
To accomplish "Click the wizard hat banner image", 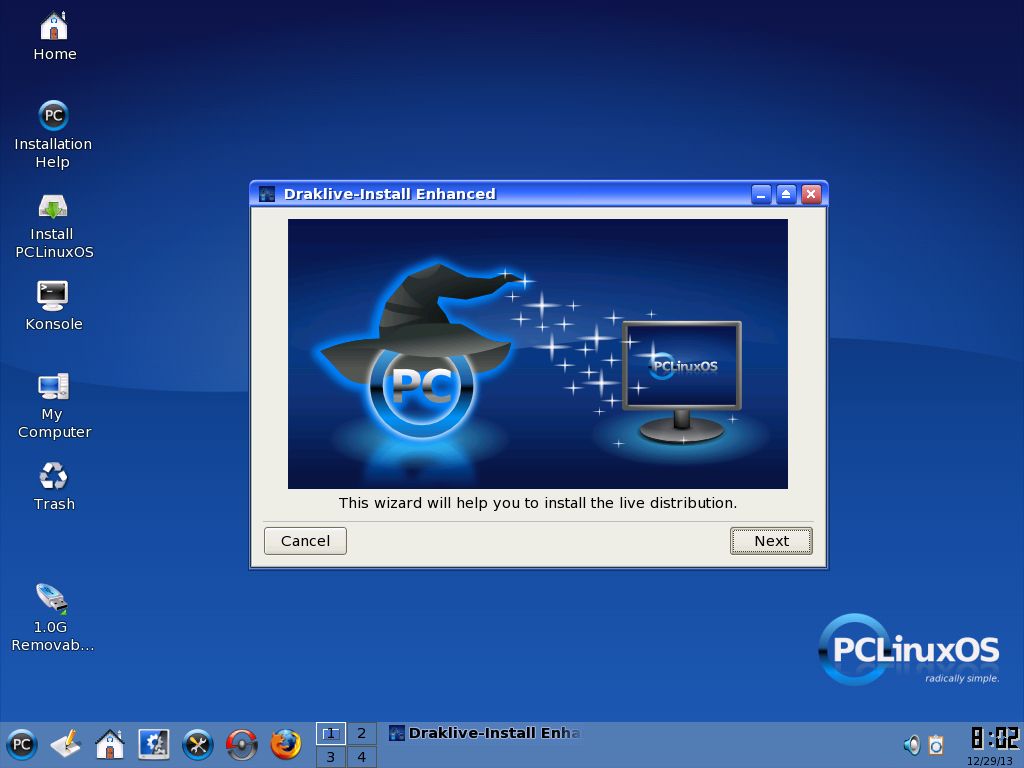I will point(538,353).
